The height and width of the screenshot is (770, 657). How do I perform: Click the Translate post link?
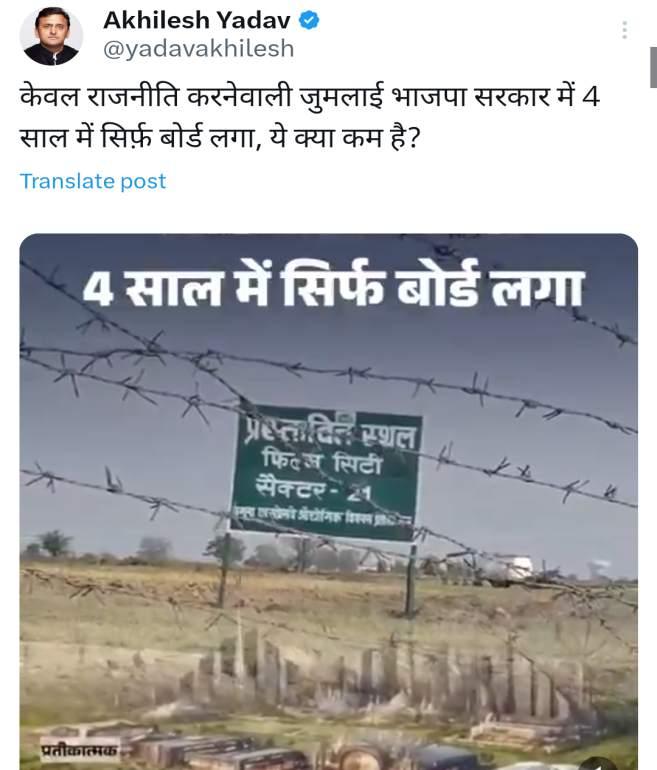click(x=93, y=181)
